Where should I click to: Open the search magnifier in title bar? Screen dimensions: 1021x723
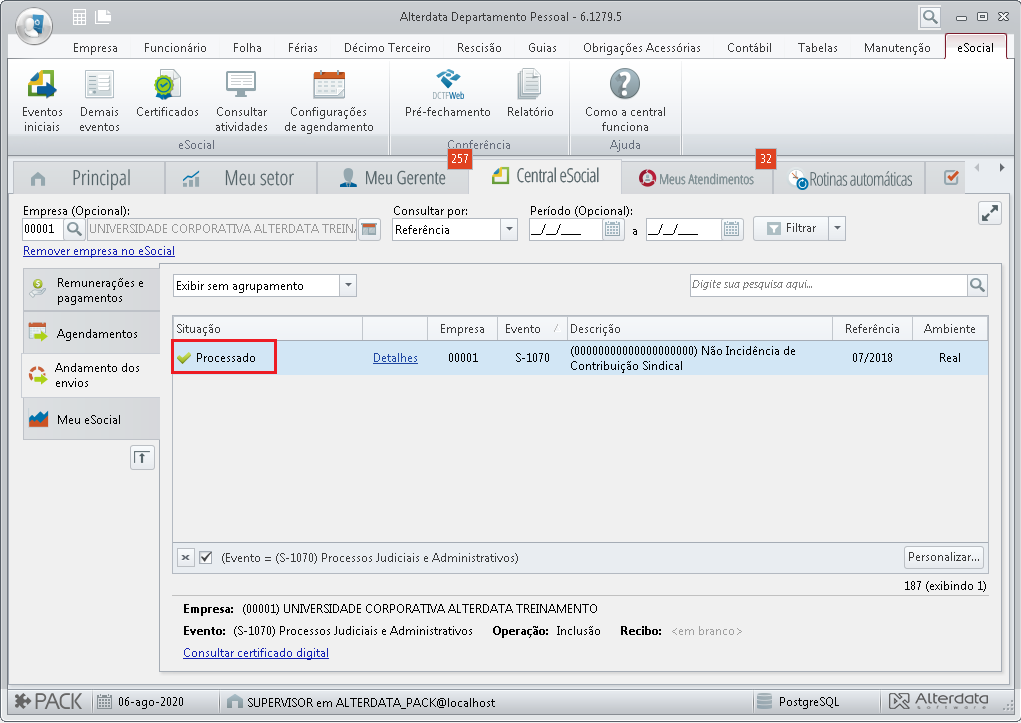930,17
